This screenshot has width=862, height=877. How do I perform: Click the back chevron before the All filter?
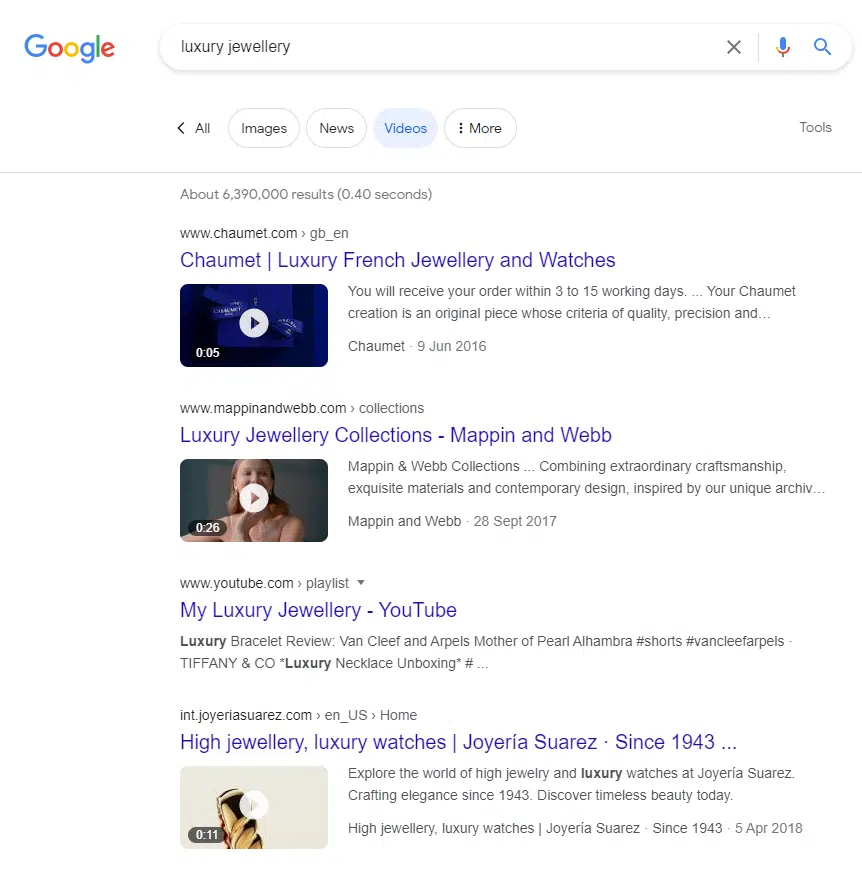click(x=181, y=128)
